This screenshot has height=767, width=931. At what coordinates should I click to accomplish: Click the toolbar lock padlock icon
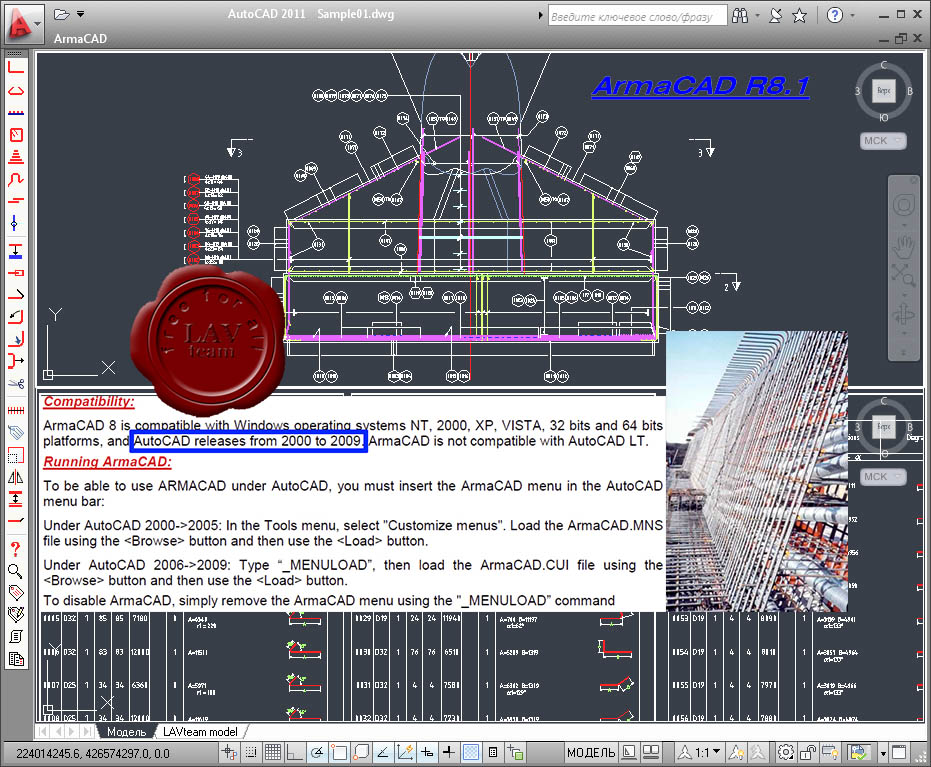[808, 753]
